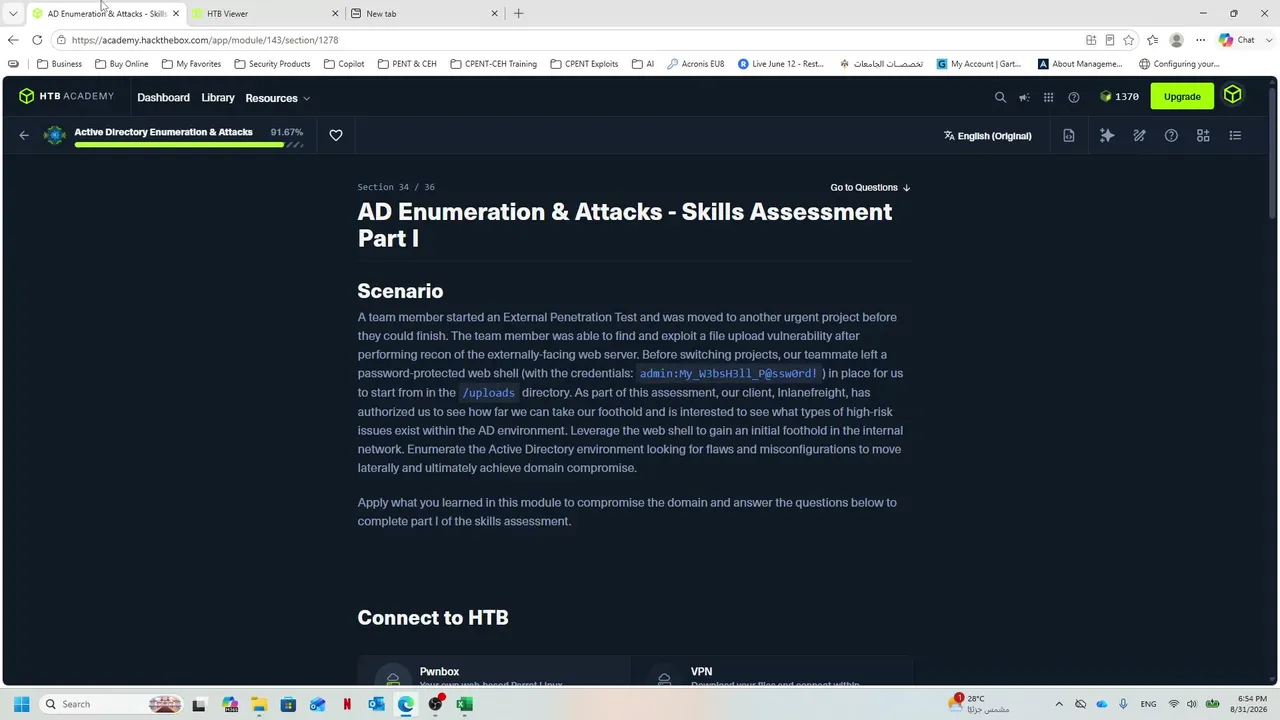
Task: Click the Outlook icon in taskbar
Action: click(376, 704)
